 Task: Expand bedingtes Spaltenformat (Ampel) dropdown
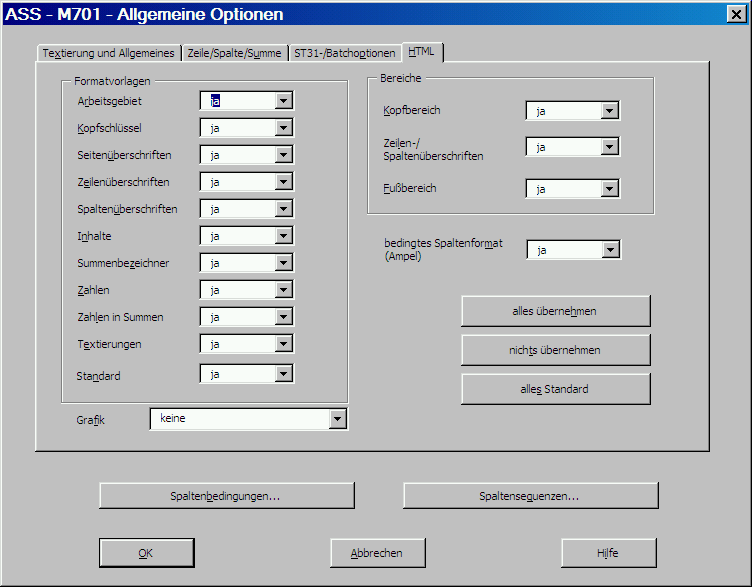610,250
